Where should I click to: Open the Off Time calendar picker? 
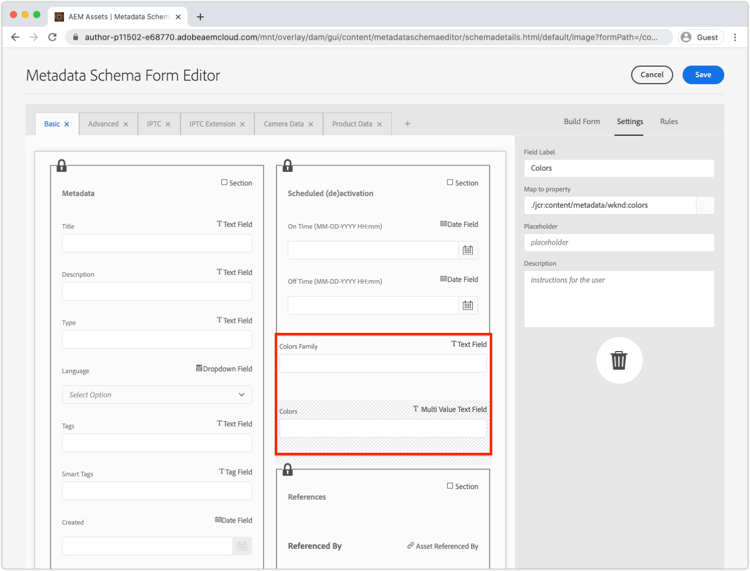(x=467, y=305)
